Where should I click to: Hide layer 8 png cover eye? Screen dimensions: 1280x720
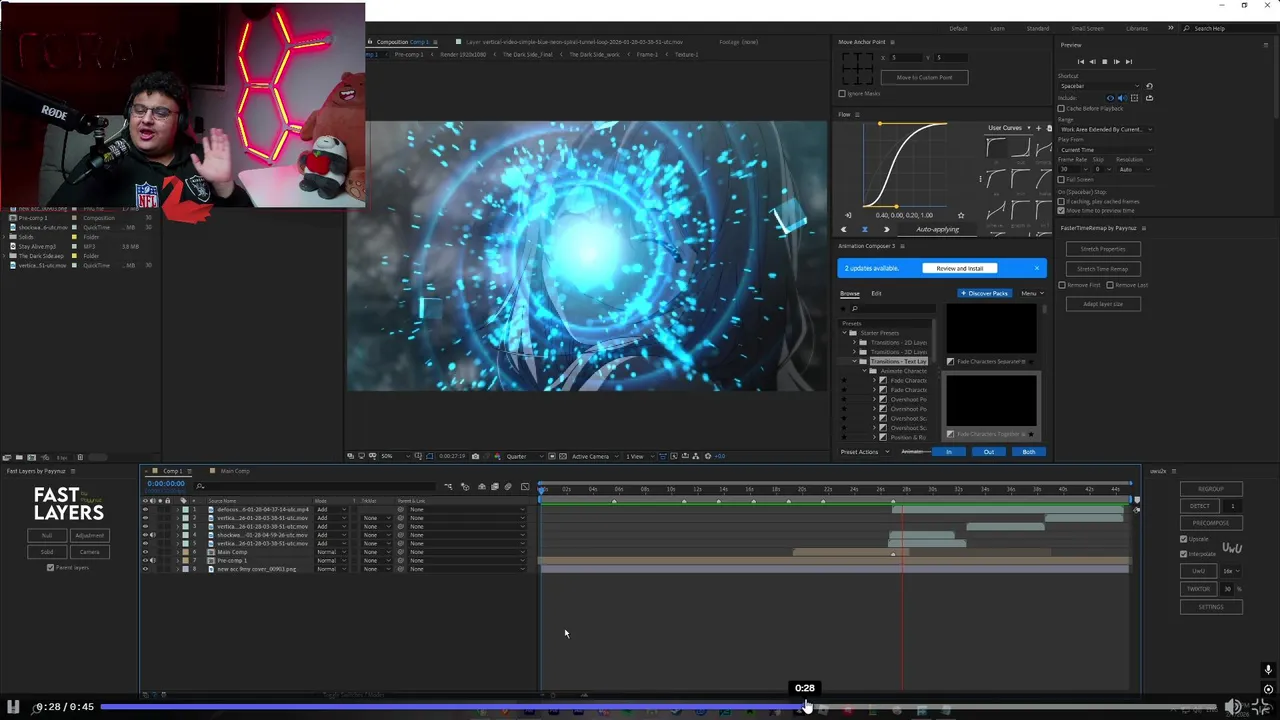click(145, 569)
